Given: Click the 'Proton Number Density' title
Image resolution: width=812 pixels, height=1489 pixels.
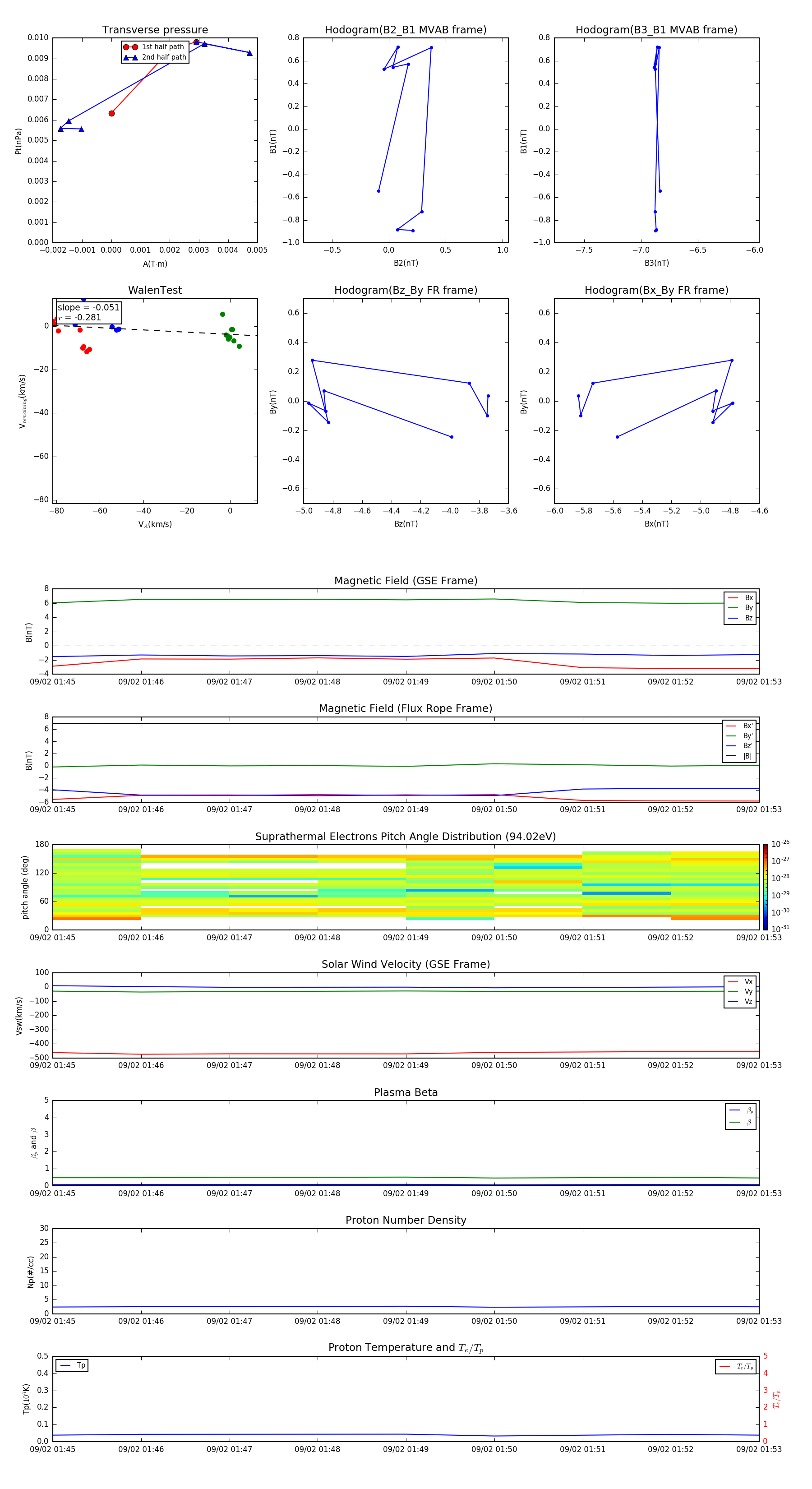Looking at the screenshot, I should point(406,1220).
